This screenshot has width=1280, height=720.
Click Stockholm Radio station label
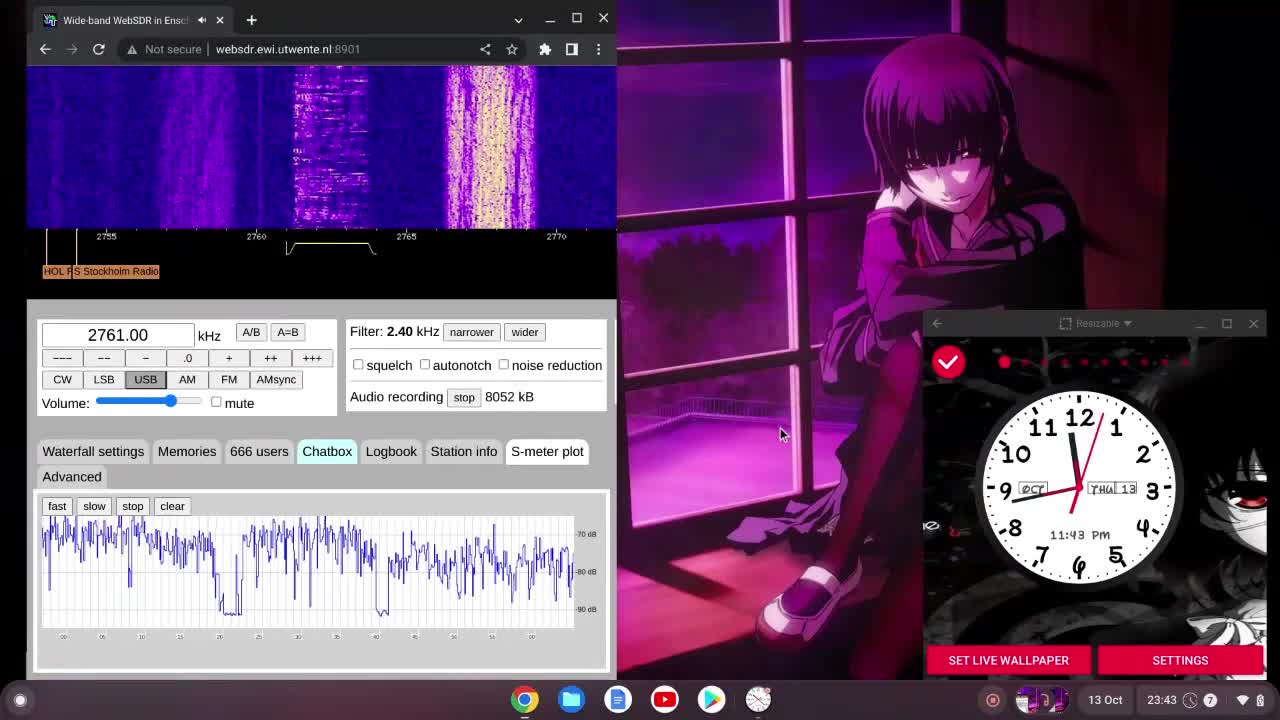116,271
